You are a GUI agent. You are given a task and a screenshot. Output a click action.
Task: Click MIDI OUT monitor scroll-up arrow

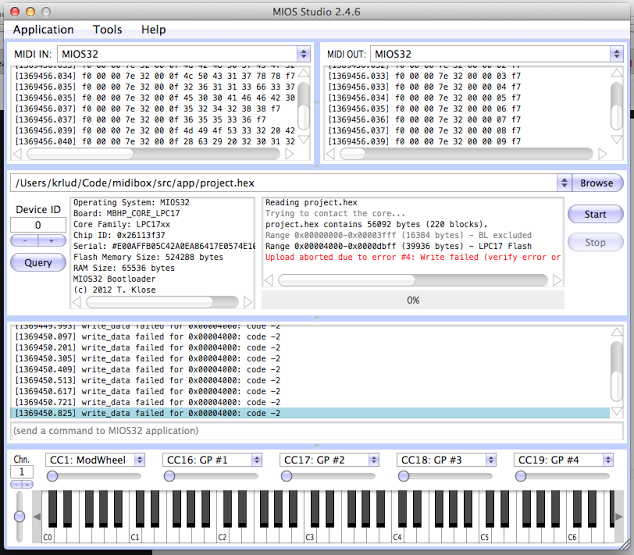pyautogui.click(x=617, y=73)
